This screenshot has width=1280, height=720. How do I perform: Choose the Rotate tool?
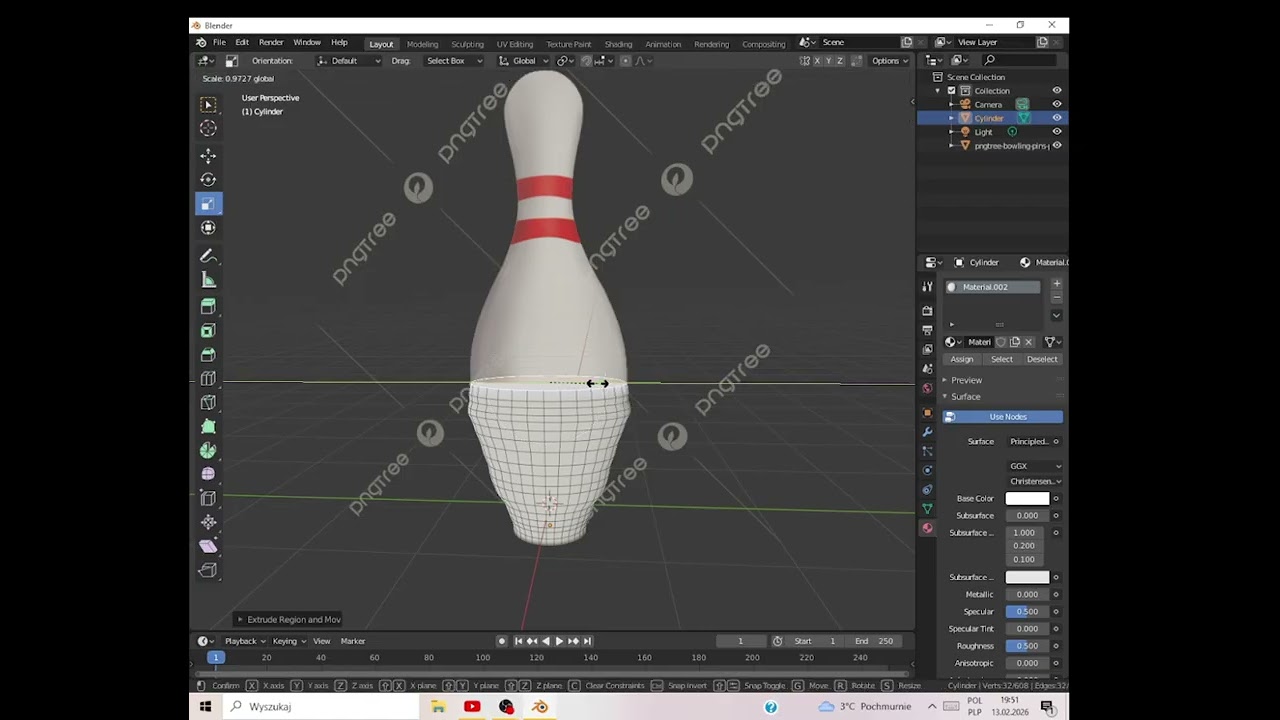(x=208, y=180)
